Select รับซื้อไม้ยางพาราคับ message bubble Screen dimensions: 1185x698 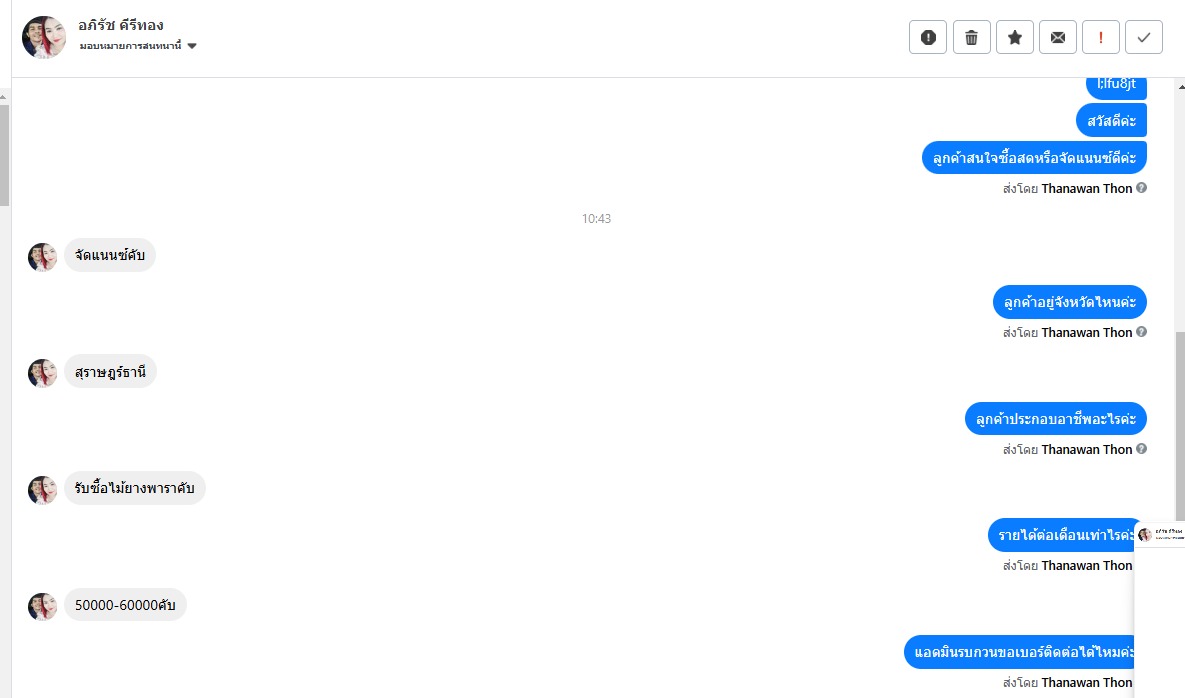[x=135, y=488]
